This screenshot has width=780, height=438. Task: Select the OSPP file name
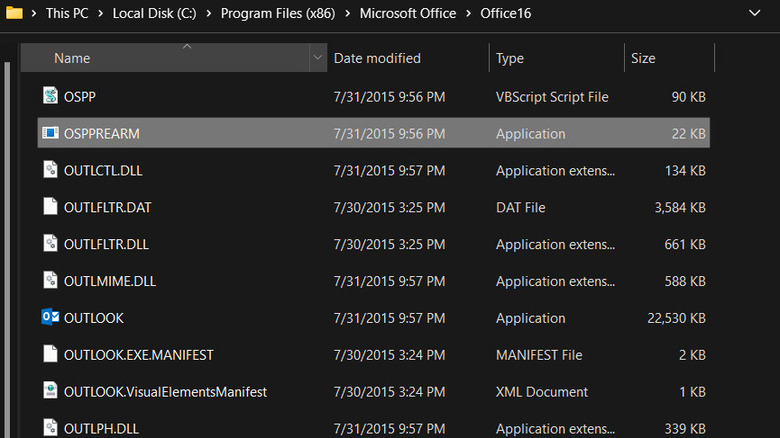point(80,97)
